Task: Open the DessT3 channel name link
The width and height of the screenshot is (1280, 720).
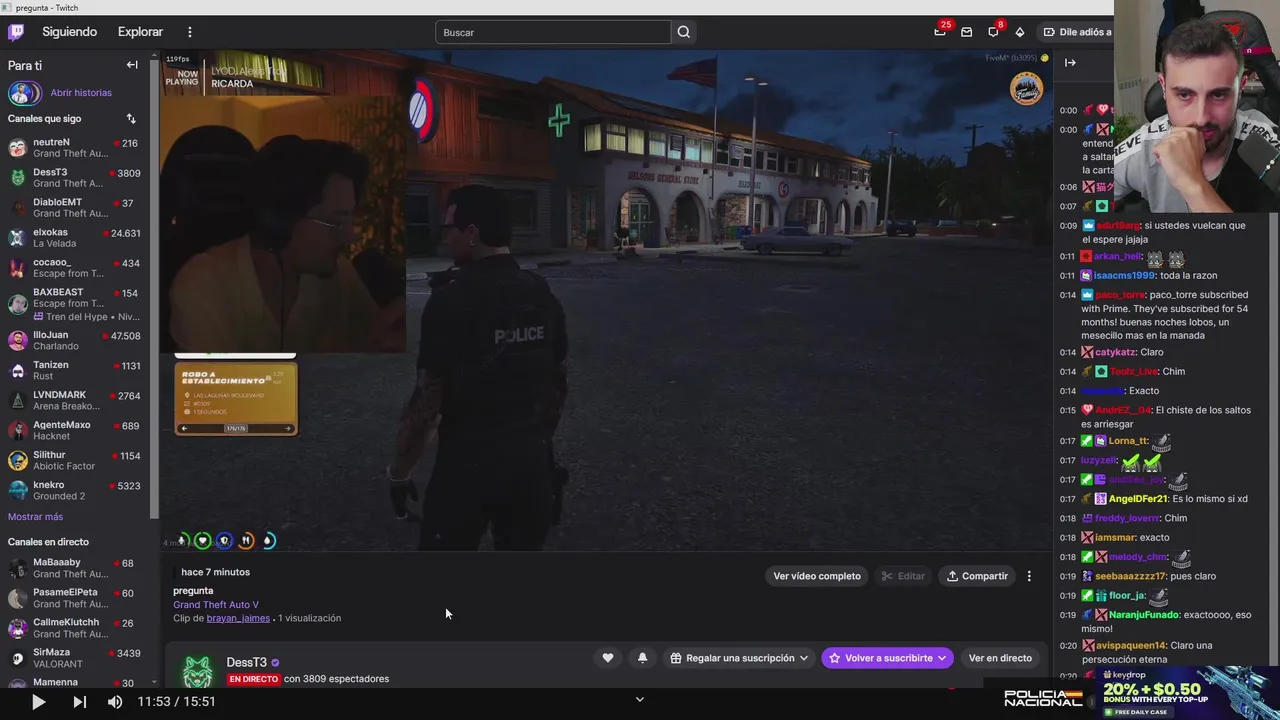Action: (x=246, y=662)
